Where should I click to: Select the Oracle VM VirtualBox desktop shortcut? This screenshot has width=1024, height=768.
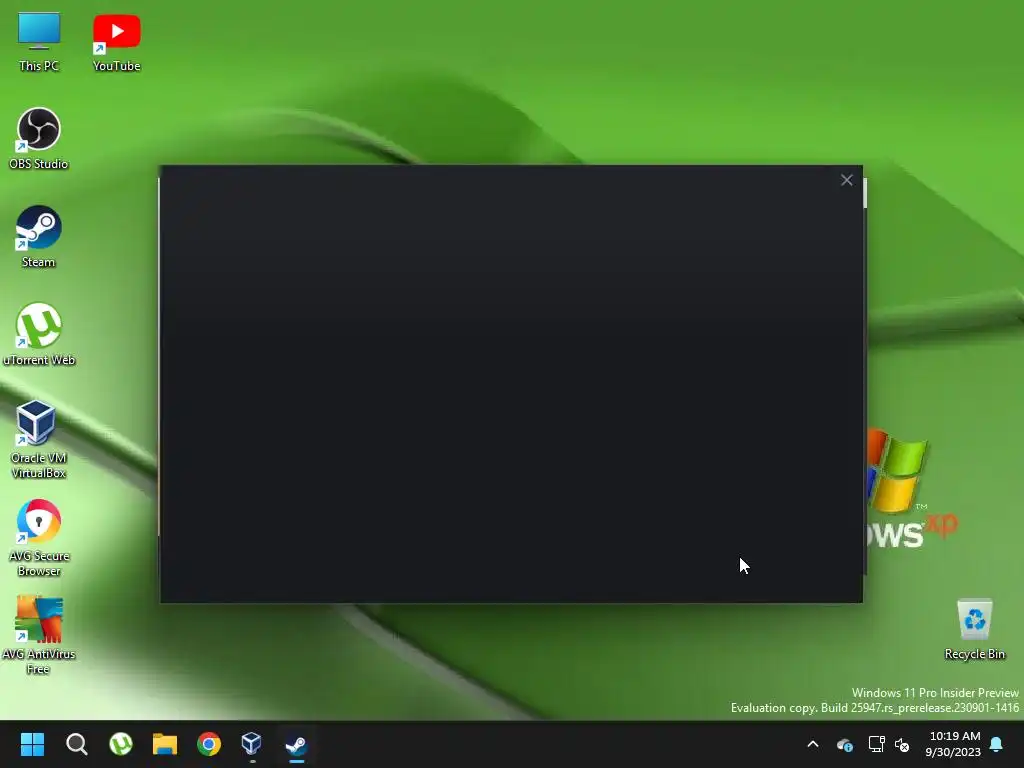tap(39, 440)
